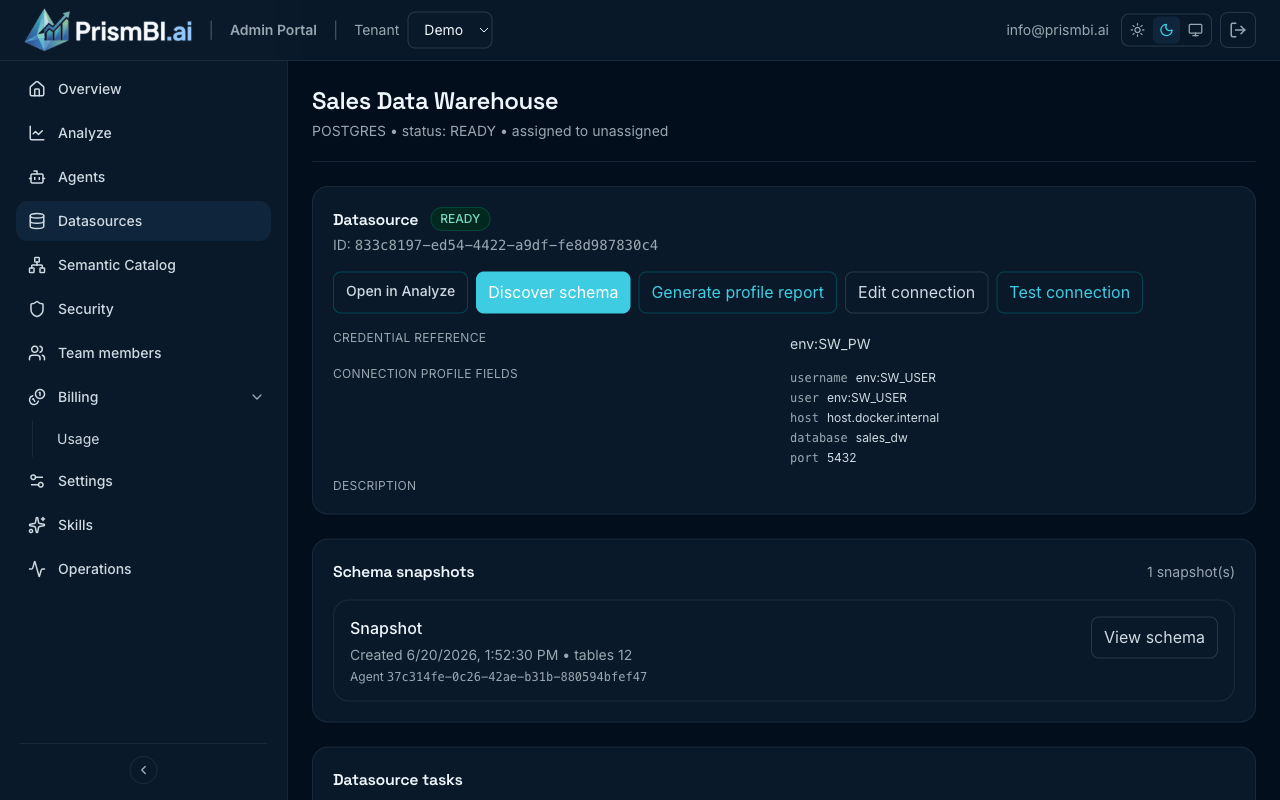Click the Agents robot icon
This screenshot has height=800, width=1280.
(37, 177)
